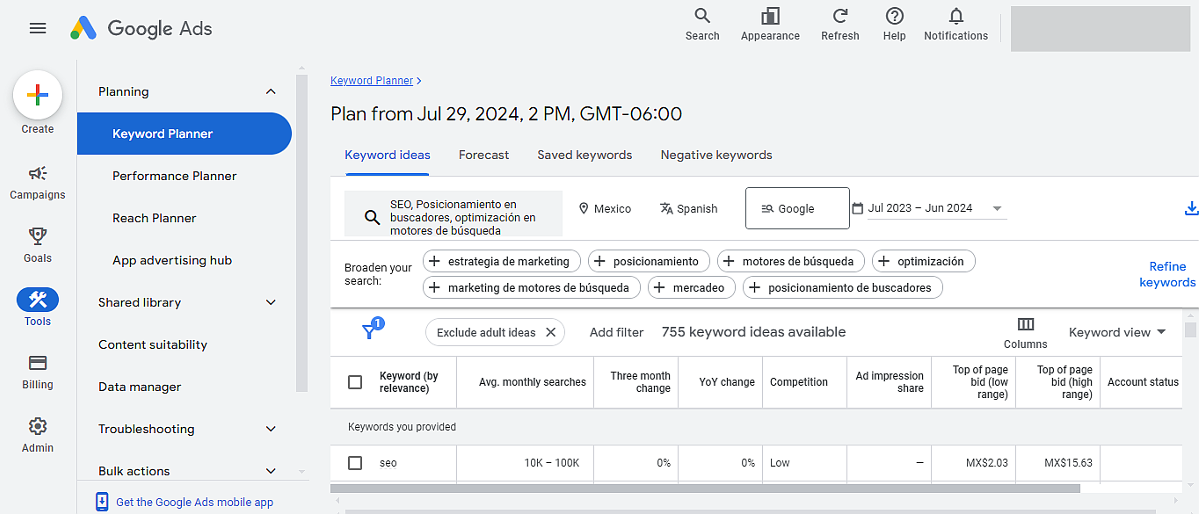Click the keyword search input box
This screenshot has width=1199, height=514.
click(453, 213)
